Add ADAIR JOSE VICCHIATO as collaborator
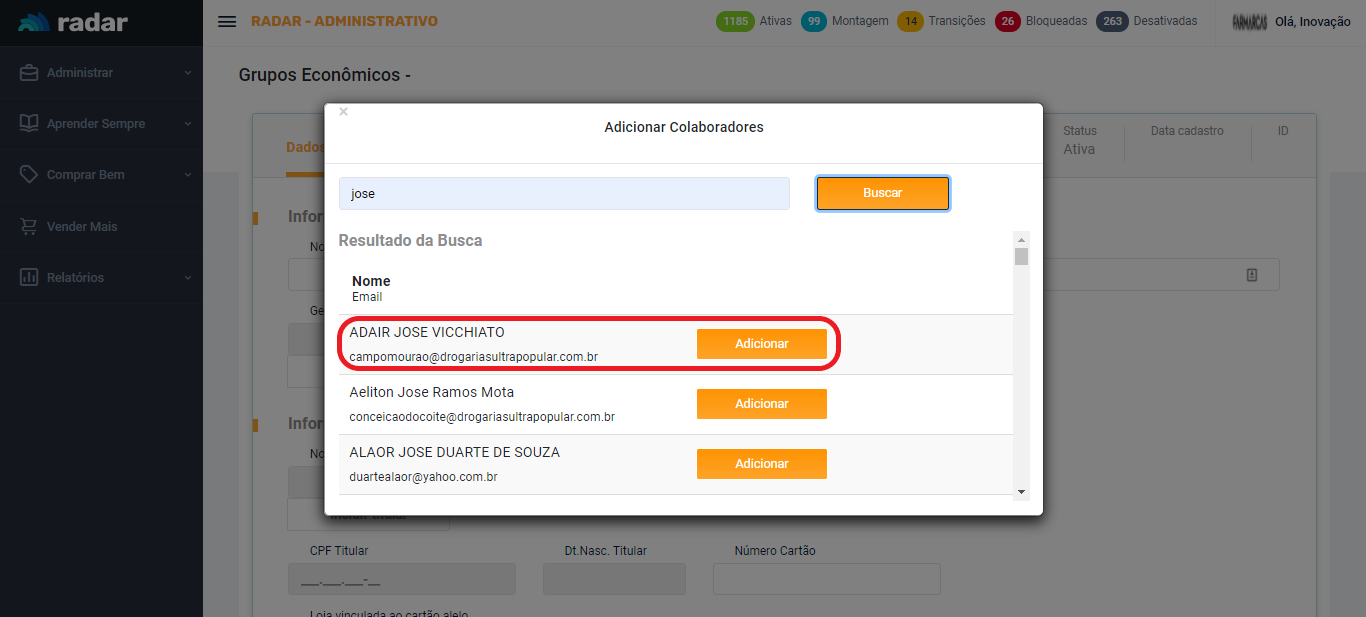The width and height of the screenshot is (1366, 617). [x=761, y=344]
